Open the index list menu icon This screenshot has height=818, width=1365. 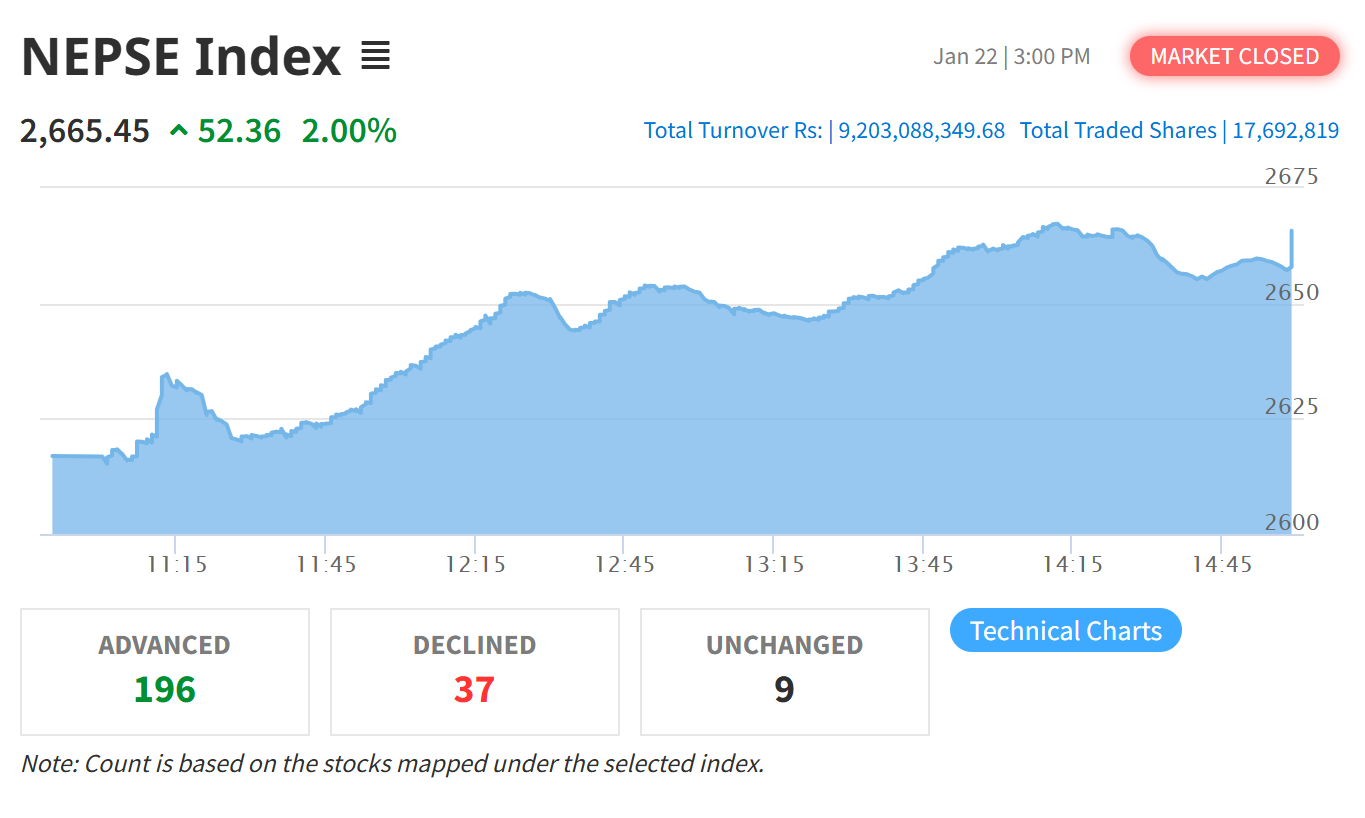pyautogui.click(x=375, y=56)
